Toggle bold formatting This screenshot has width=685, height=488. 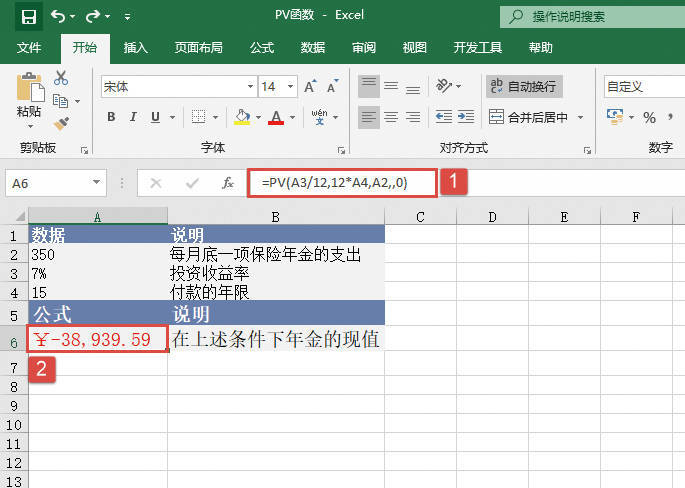click(111, 118)
